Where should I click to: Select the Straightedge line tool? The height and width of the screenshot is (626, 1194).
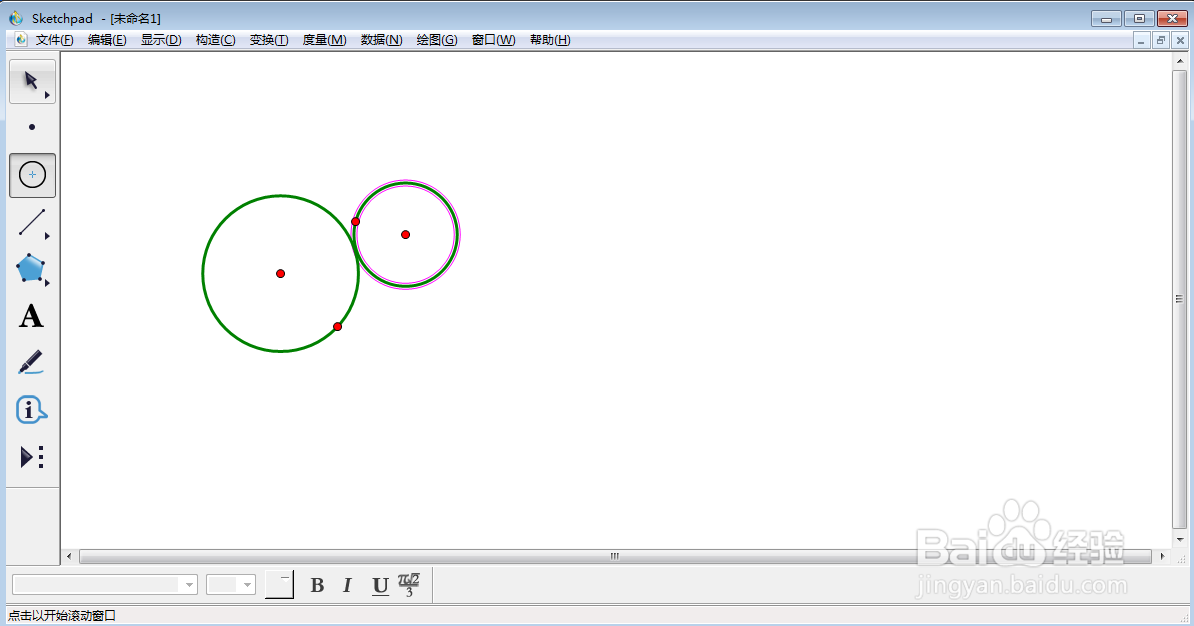point(31,222)
